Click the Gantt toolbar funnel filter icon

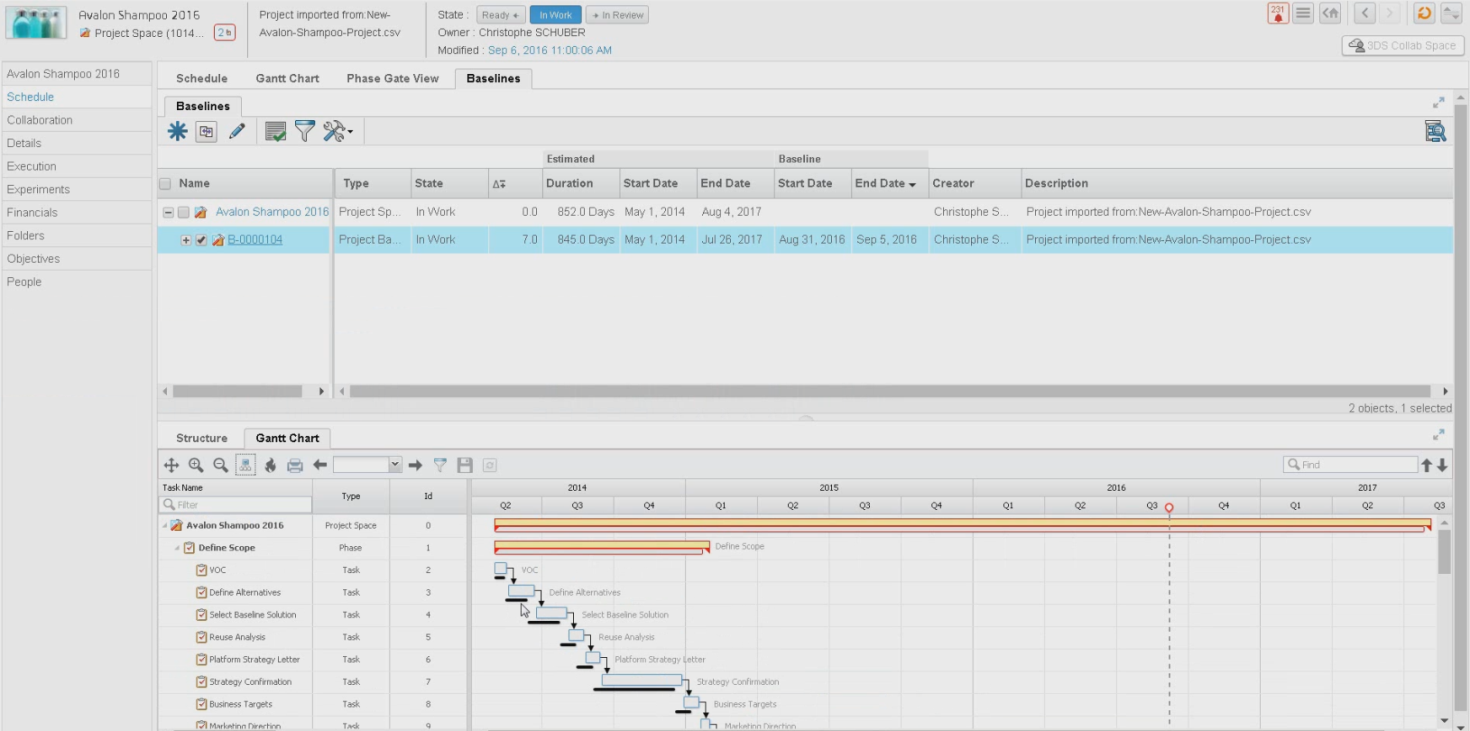pos(440,465)
